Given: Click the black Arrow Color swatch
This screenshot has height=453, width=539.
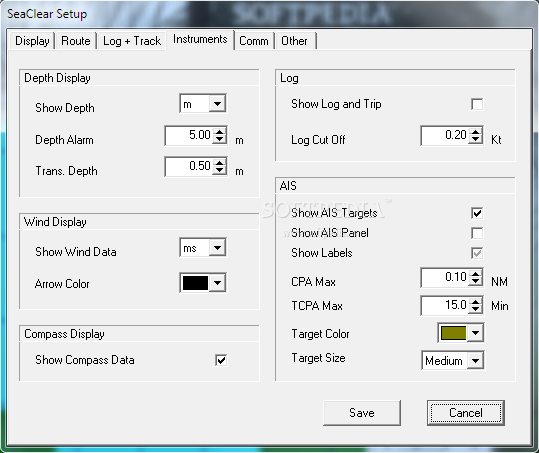Looking at the screenshot, I should (195, 283).
